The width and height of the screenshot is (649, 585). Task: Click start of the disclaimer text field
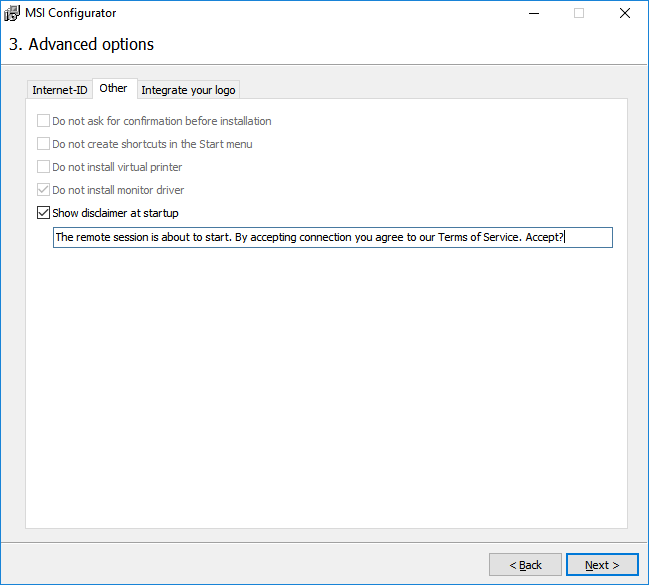[57, 237]
